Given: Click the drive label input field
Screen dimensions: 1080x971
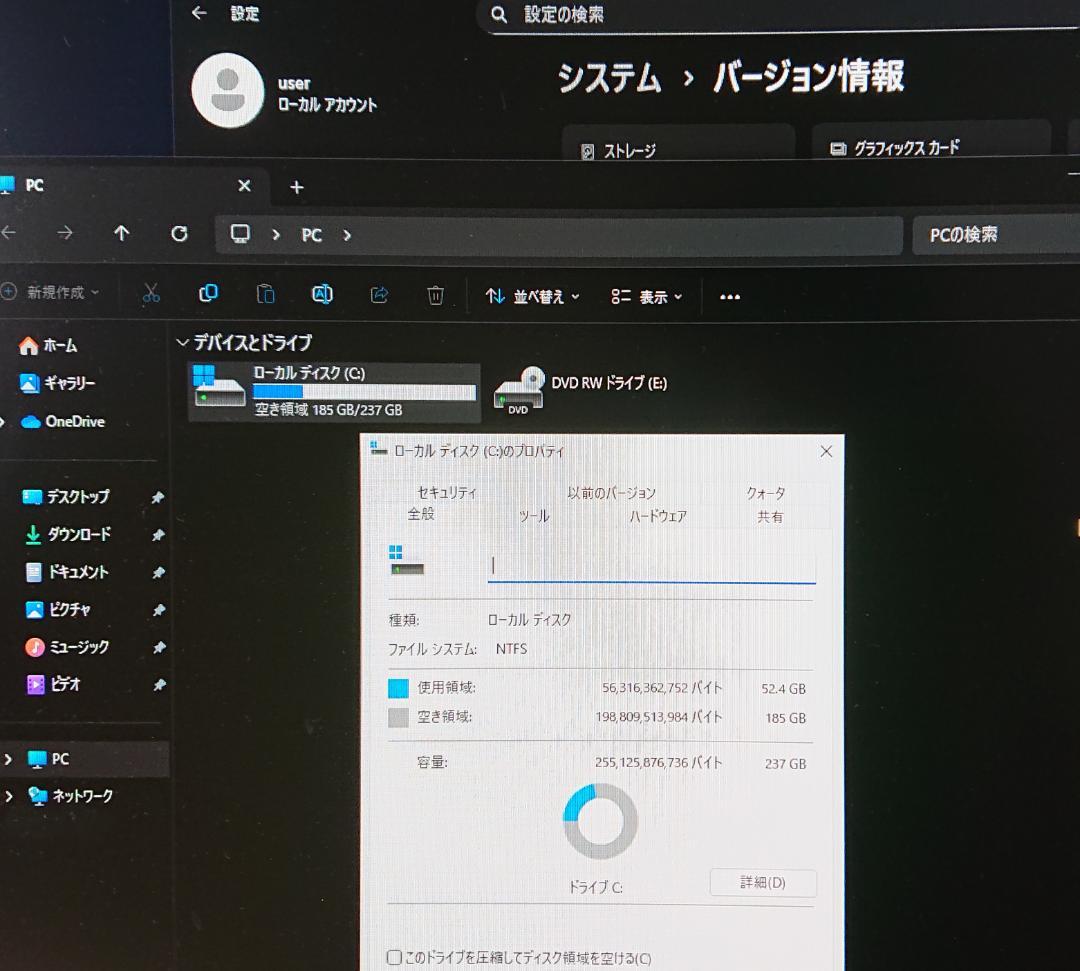Looking at the screenshot, I should (648, 565).
